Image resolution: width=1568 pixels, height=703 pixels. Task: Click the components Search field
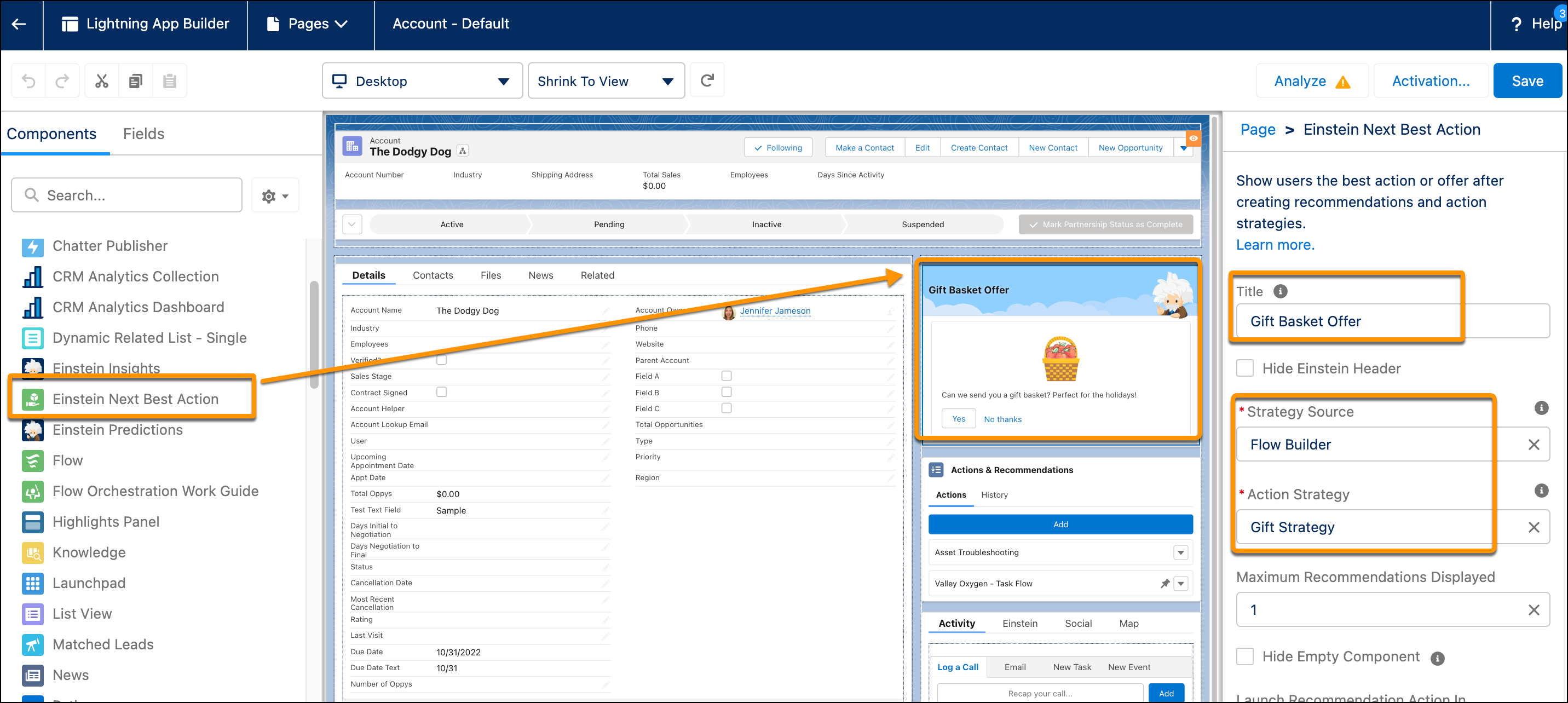[126, 195]
